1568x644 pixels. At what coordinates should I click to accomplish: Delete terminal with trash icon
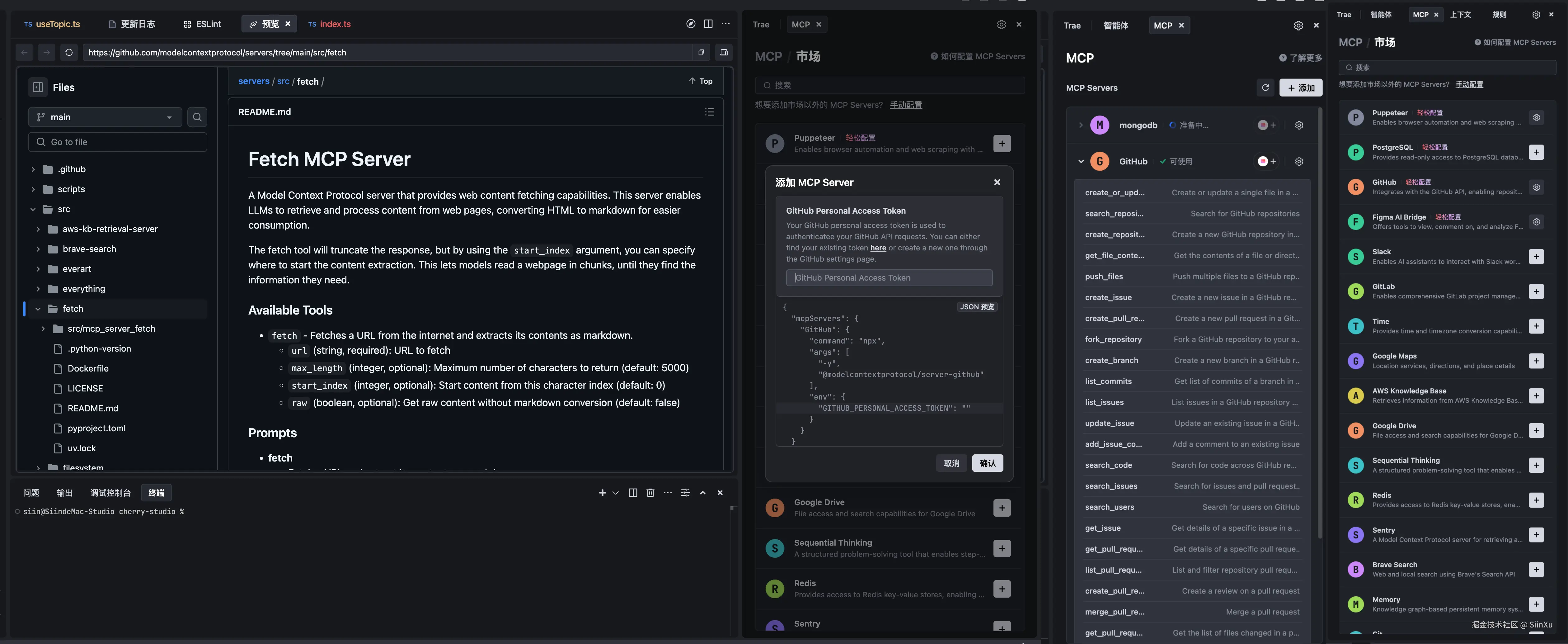coord(650,493)
